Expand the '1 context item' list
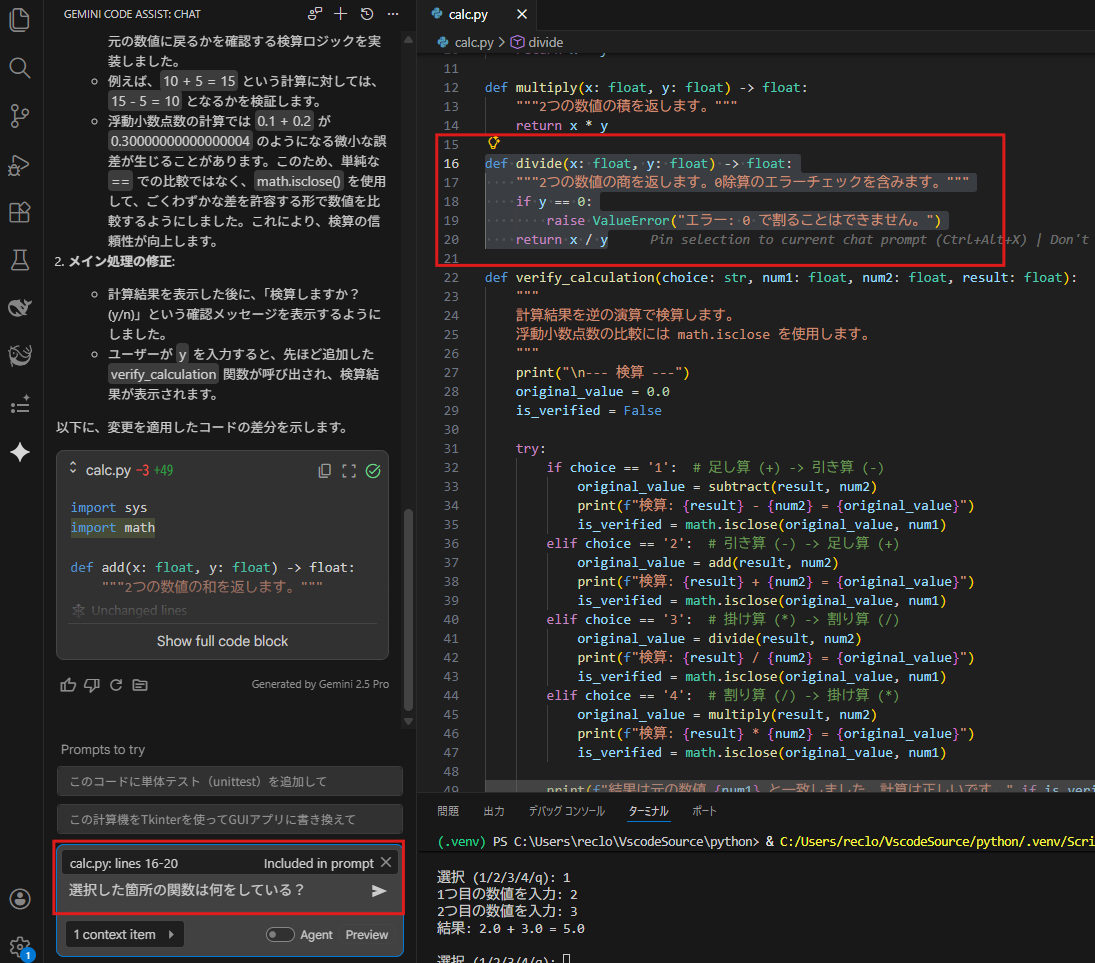This screenshot has height=963, width=1095. pyautogui.click(x=121, y=935)
